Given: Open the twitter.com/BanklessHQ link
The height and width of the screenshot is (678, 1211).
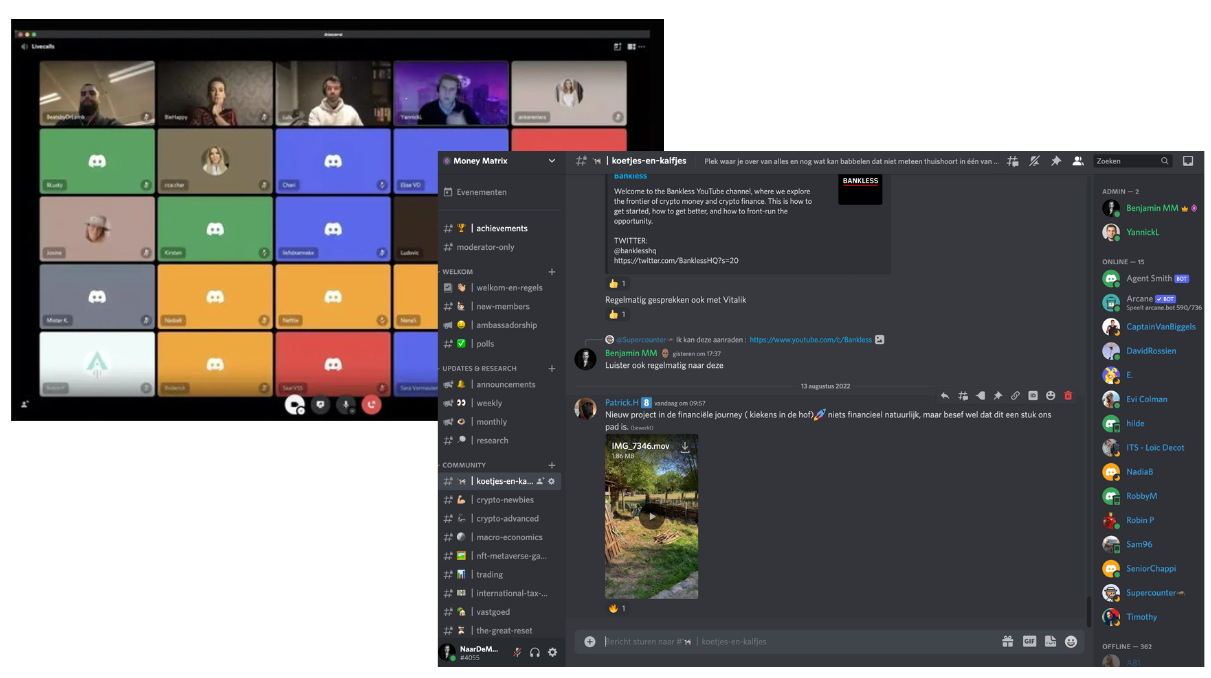Looking at the screenshot, I should (676, 260).
